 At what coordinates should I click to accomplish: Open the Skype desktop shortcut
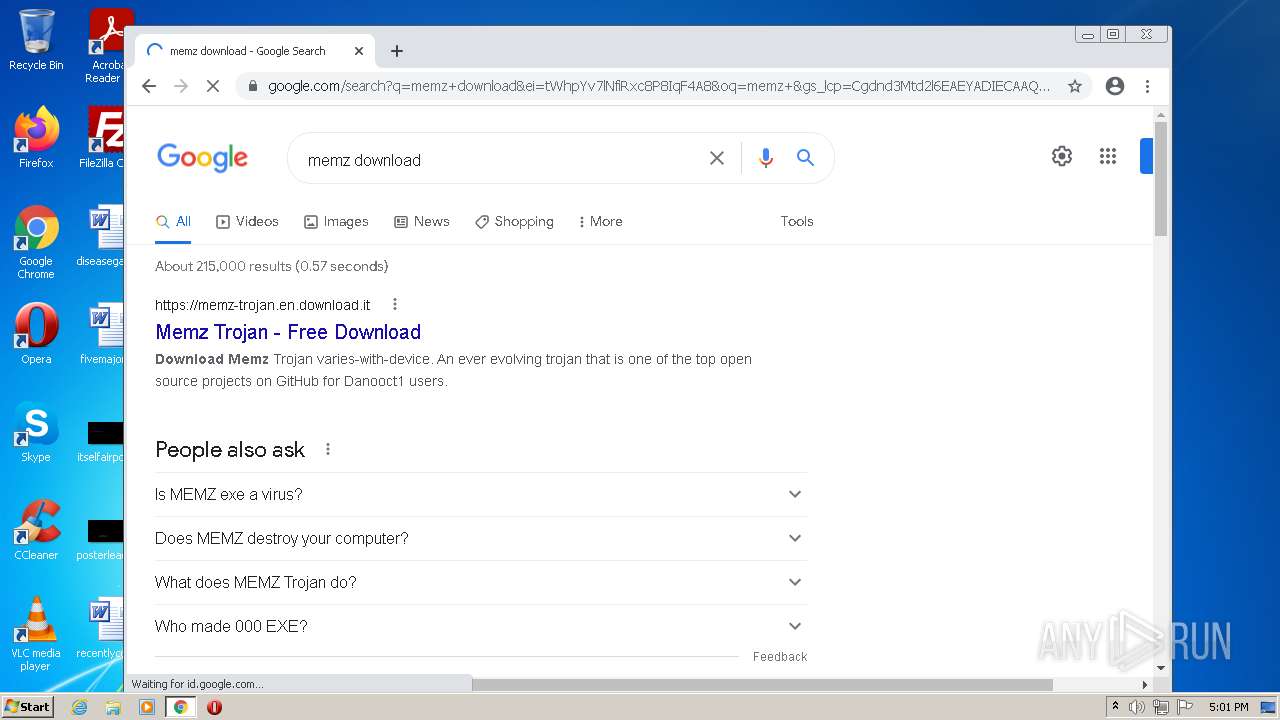tap(36, 432)
